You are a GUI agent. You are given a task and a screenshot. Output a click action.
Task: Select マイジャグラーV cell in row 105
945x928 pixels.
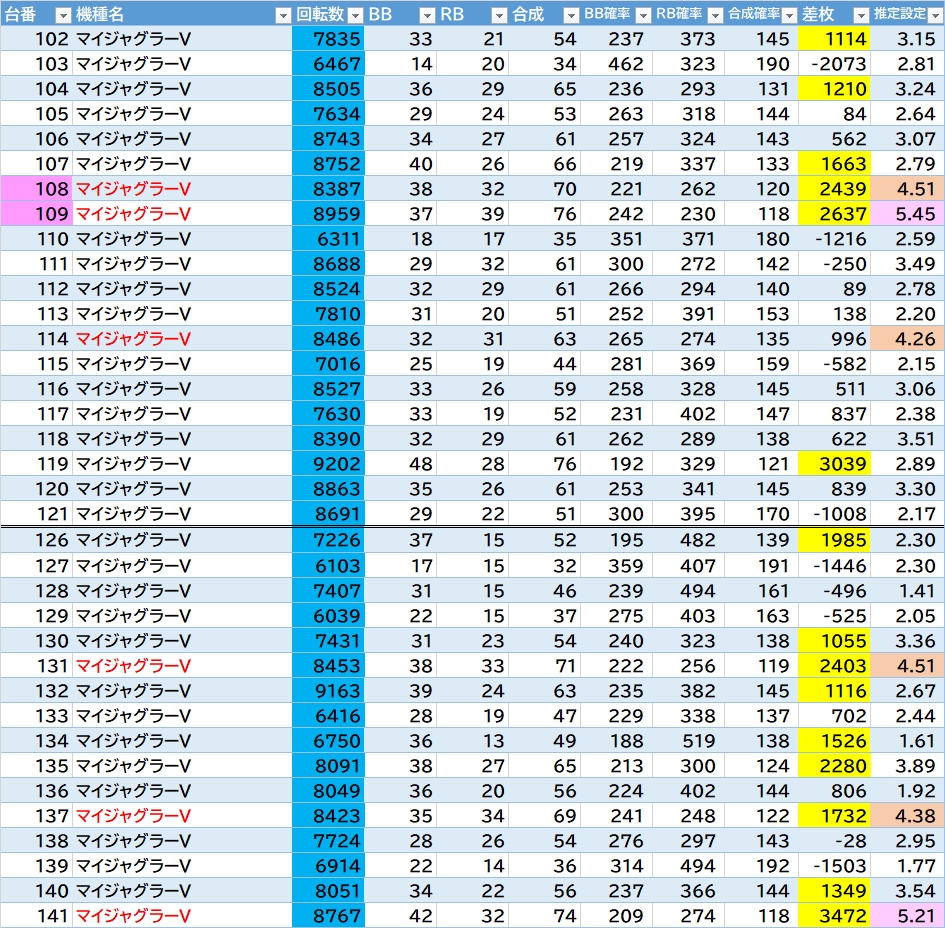pyautogui.click(x=182, y=113)
